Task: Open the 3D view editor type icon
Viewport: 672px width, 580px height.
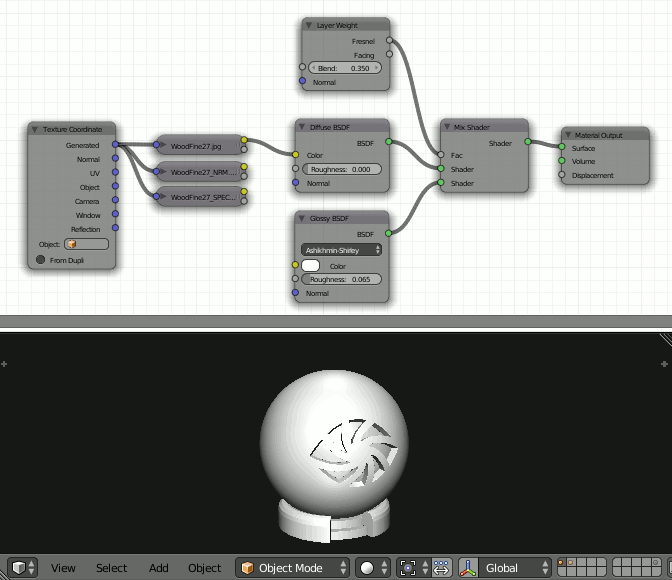Action: click(x=23, y=568)
